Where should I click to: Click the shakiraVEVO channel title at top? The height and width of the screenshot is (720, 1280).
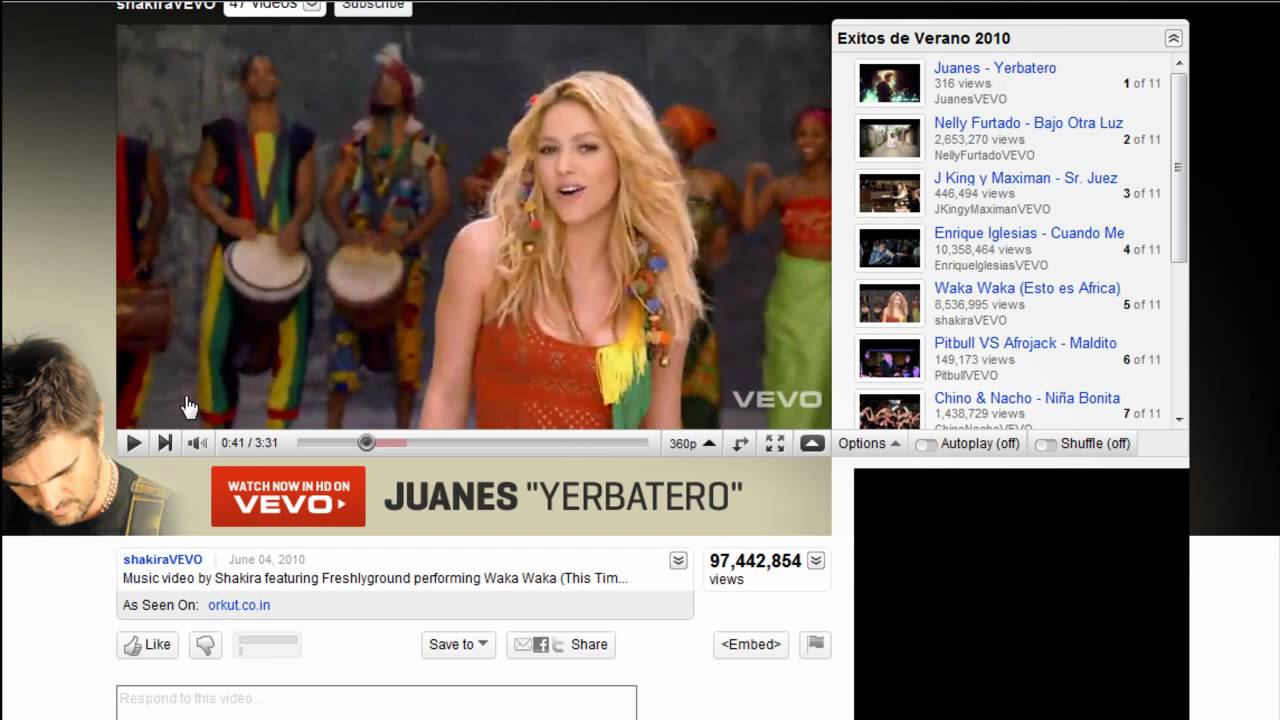pyautogui.click(x=166, y=5)
